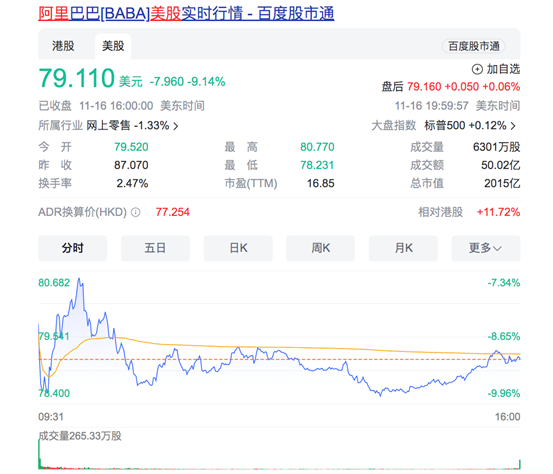Click the morning peak on price chart
The height and width of the screenshot is (474, 553).
point(79,280)
